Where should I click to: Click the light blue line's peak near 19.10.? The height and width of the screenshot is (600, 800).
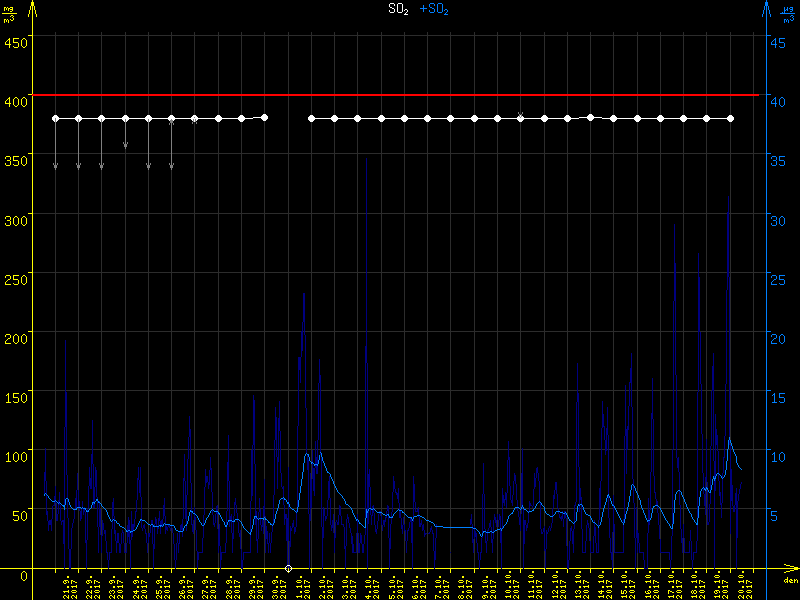730,438
